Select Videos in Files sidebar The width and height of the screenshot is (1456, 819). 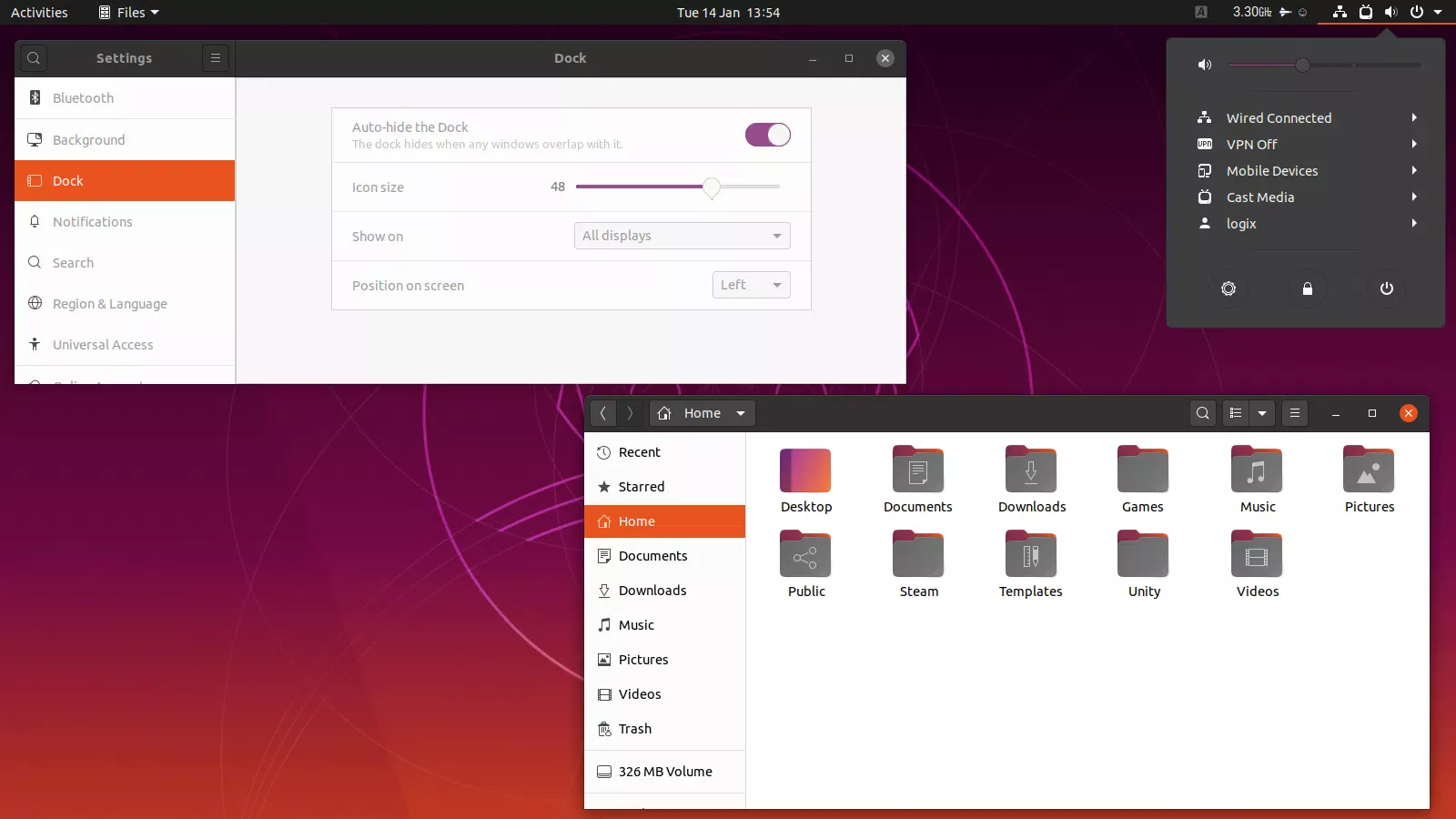click(665, 694)
